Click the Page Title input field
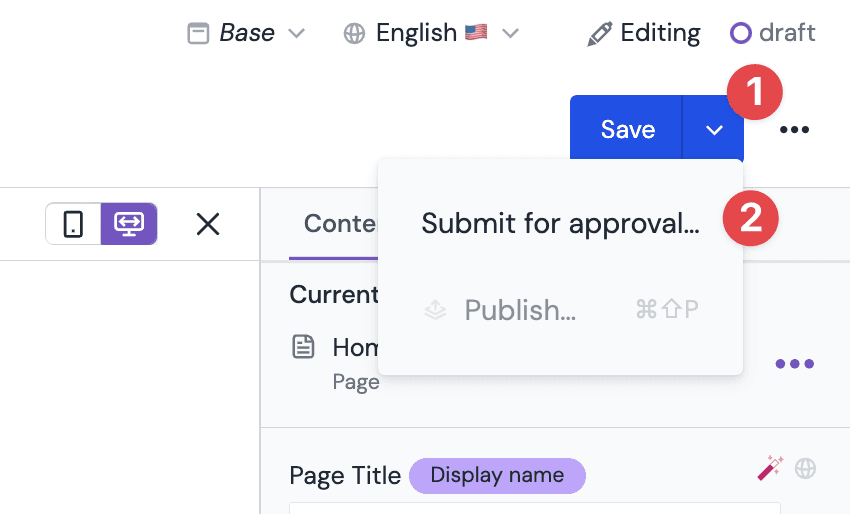 535,509
